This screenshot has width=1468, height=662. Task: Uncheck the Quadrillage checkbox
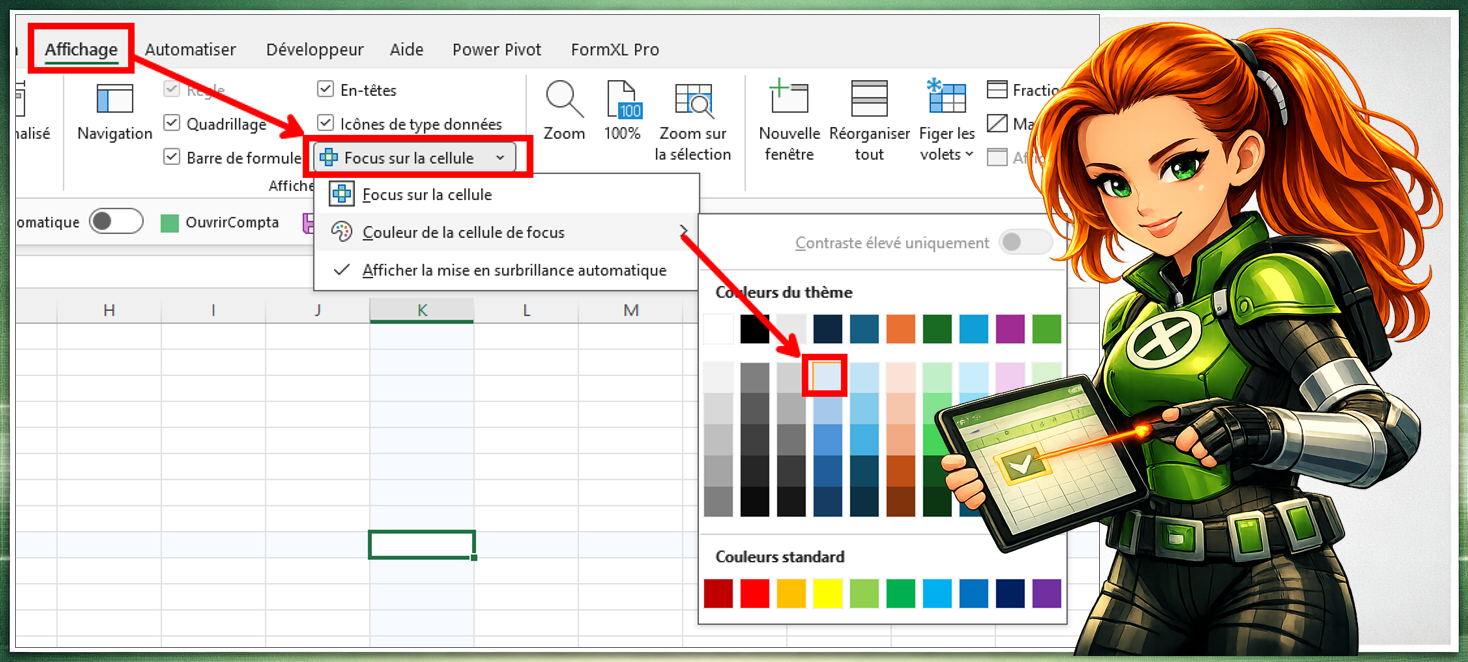coord(172,124)
